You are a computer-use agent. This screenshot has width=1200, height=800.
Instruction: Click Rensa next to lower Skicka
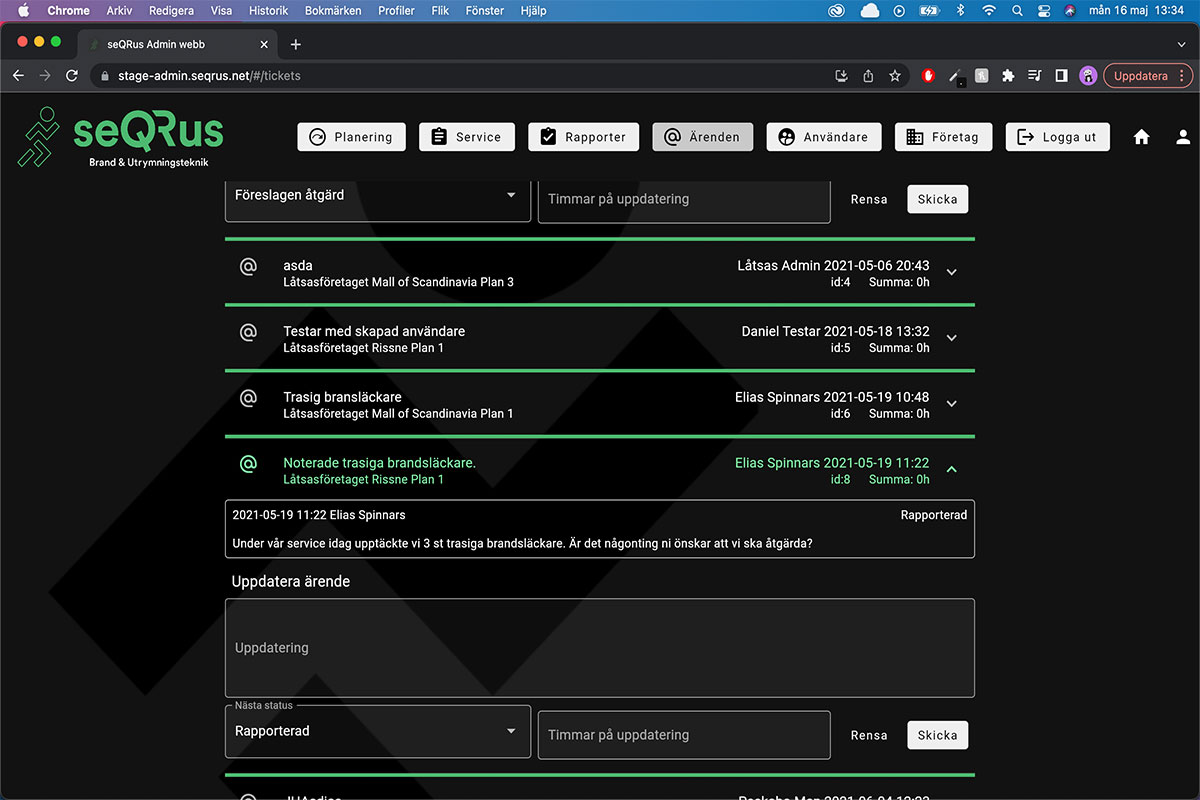[868, 735]
